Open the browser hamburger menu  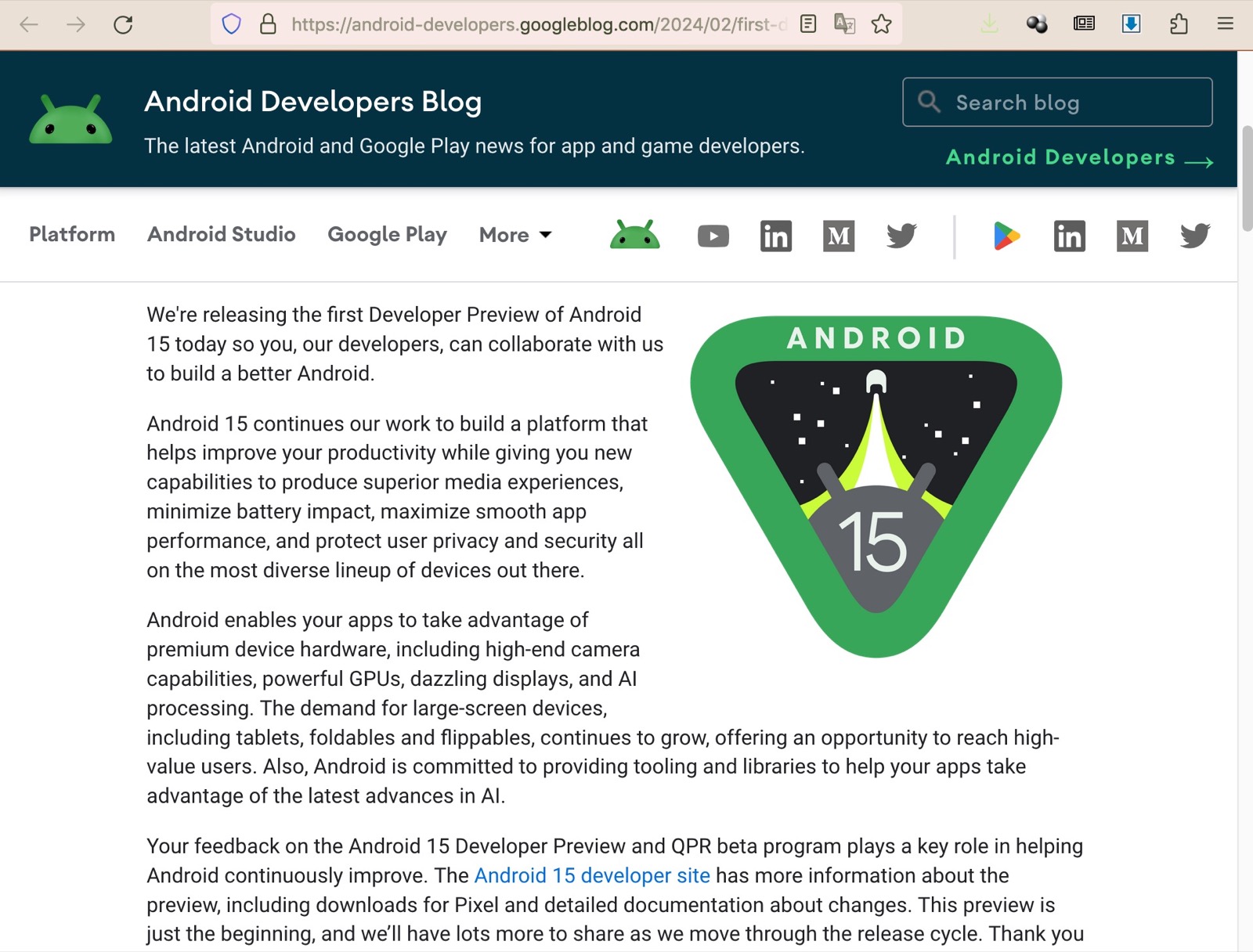click(1226, 24)
